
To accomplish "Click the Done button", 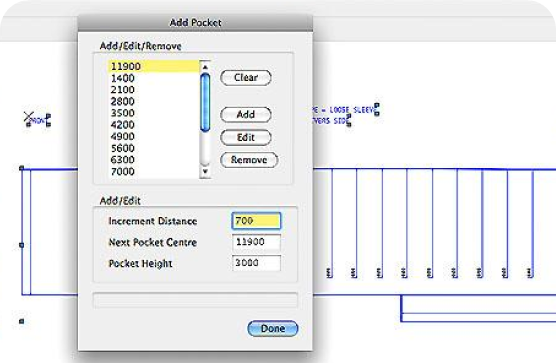I will coord(273,328).
